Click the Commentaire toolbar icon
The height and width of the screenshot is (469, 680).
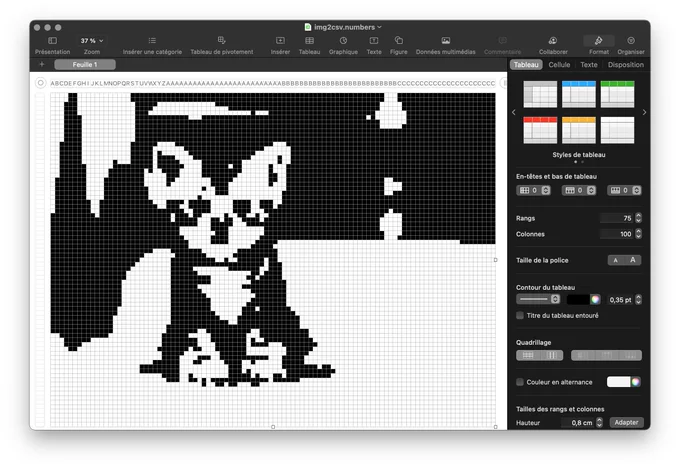502,41
